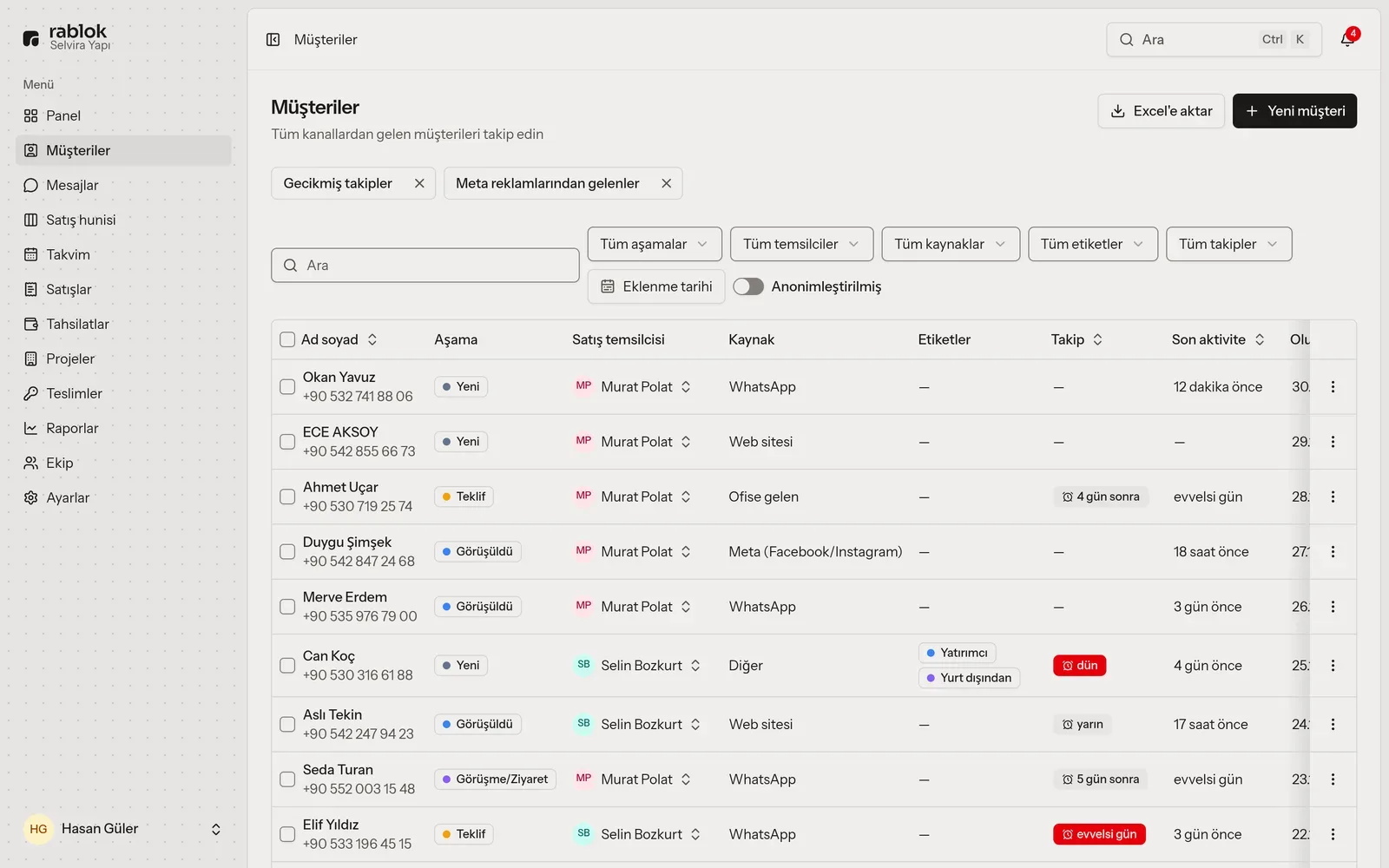The image size is (1389, 868).
Task: Click the Excel'e aktar button
Action: click(1162, 111)
